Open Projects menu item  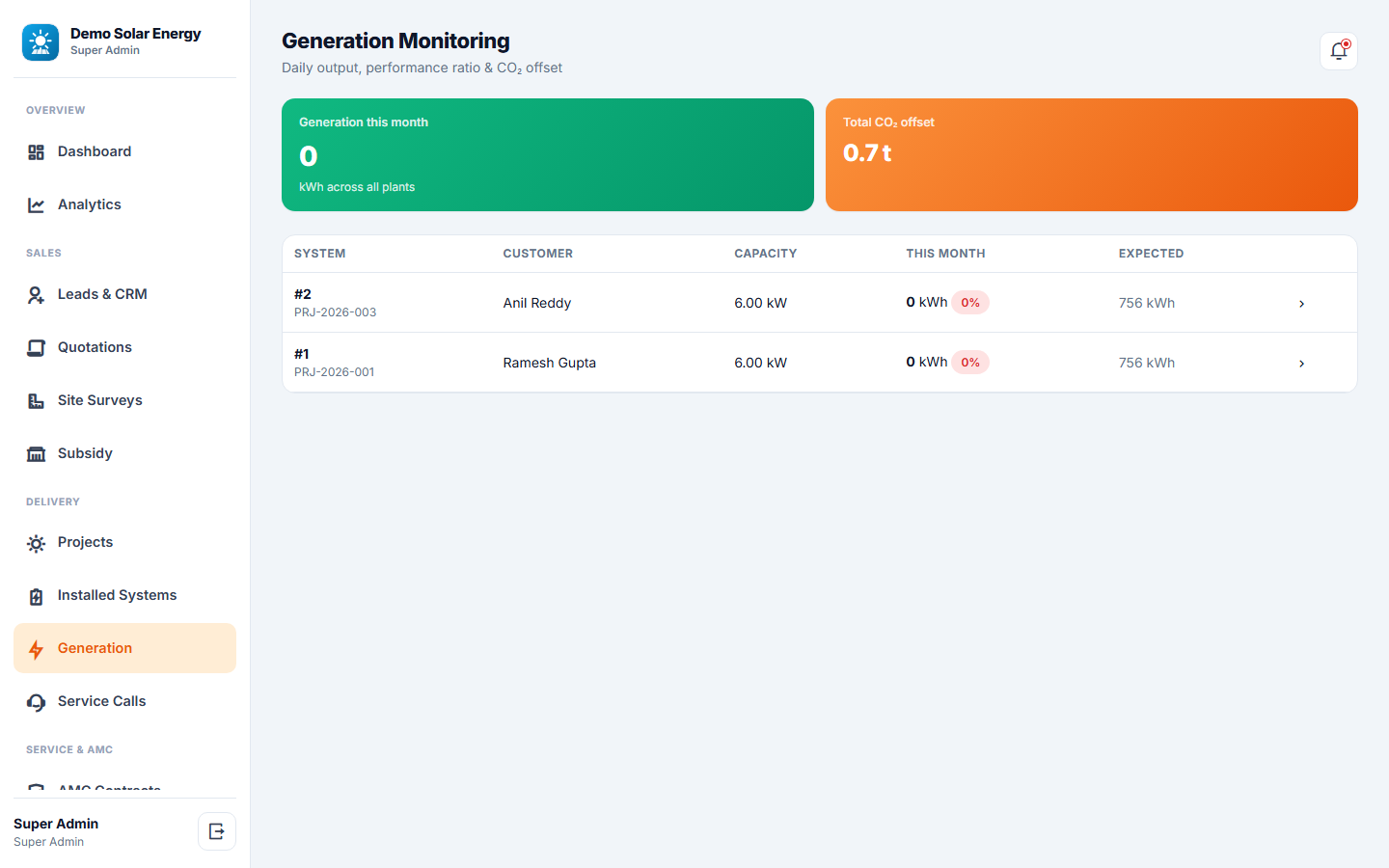click(124, 543)
